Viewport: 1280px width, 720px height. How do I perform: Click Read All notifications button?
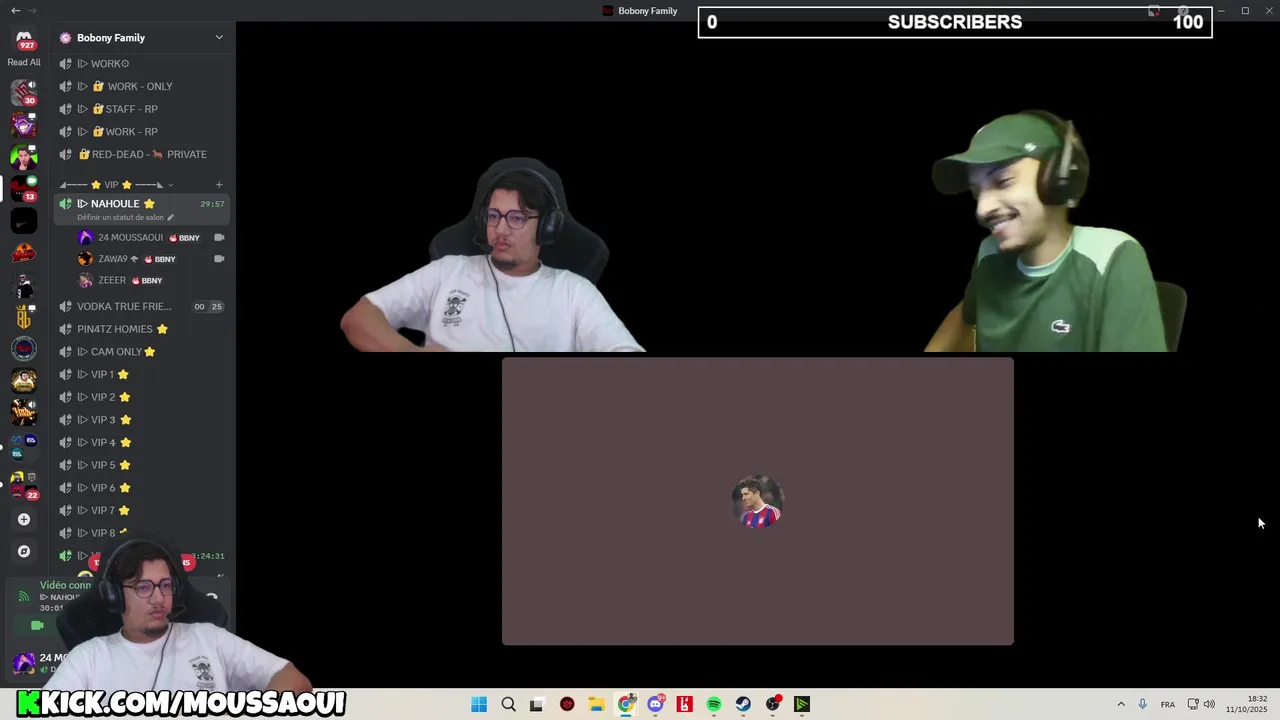24,62
